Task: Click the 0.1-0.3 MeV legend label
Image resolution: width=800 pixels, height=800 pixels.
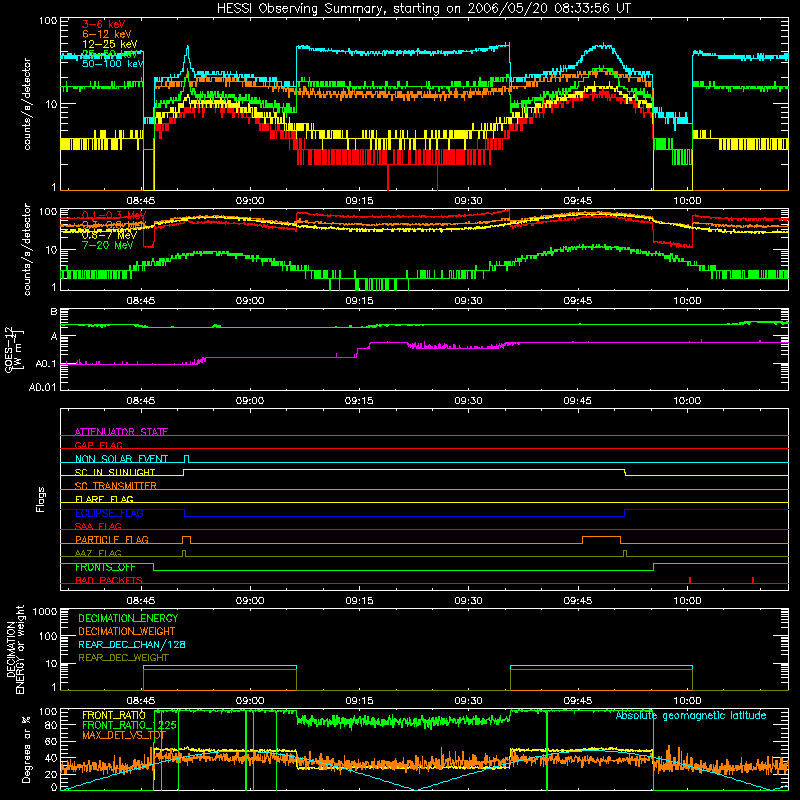Action: coord(114,215)
